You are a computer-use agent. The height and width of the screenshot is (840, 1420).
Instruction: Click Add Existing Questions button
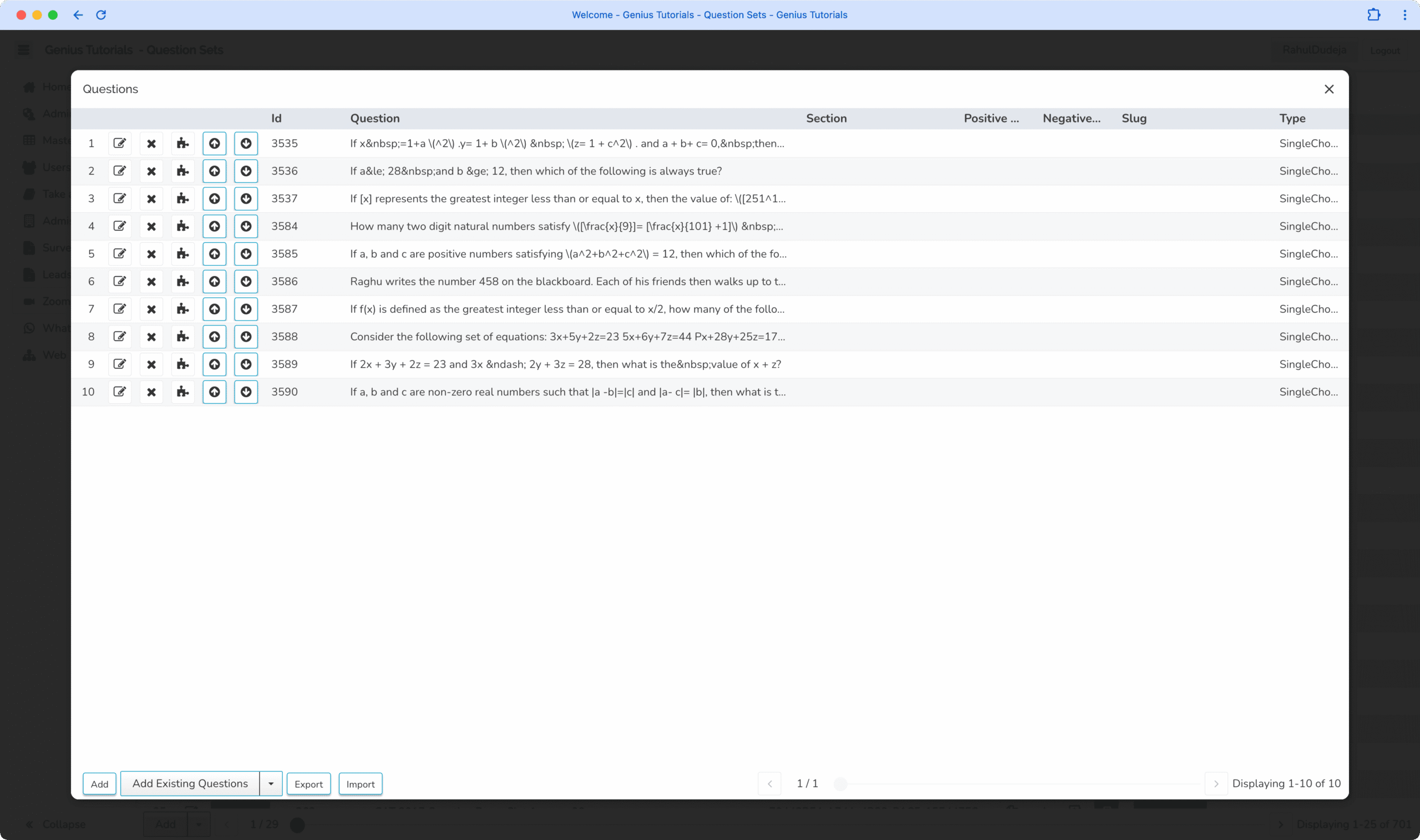point(190,783)
